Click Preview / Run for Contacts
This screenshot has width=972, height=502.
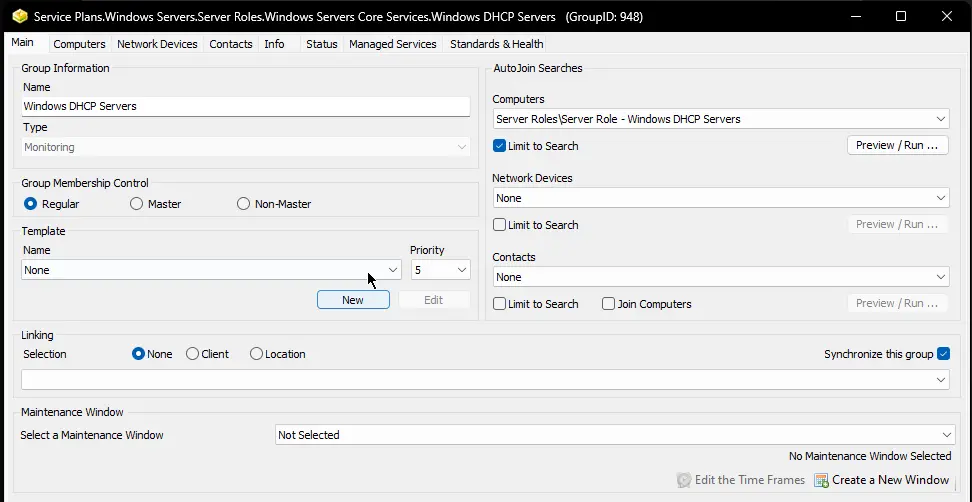(x=898, y=303)
